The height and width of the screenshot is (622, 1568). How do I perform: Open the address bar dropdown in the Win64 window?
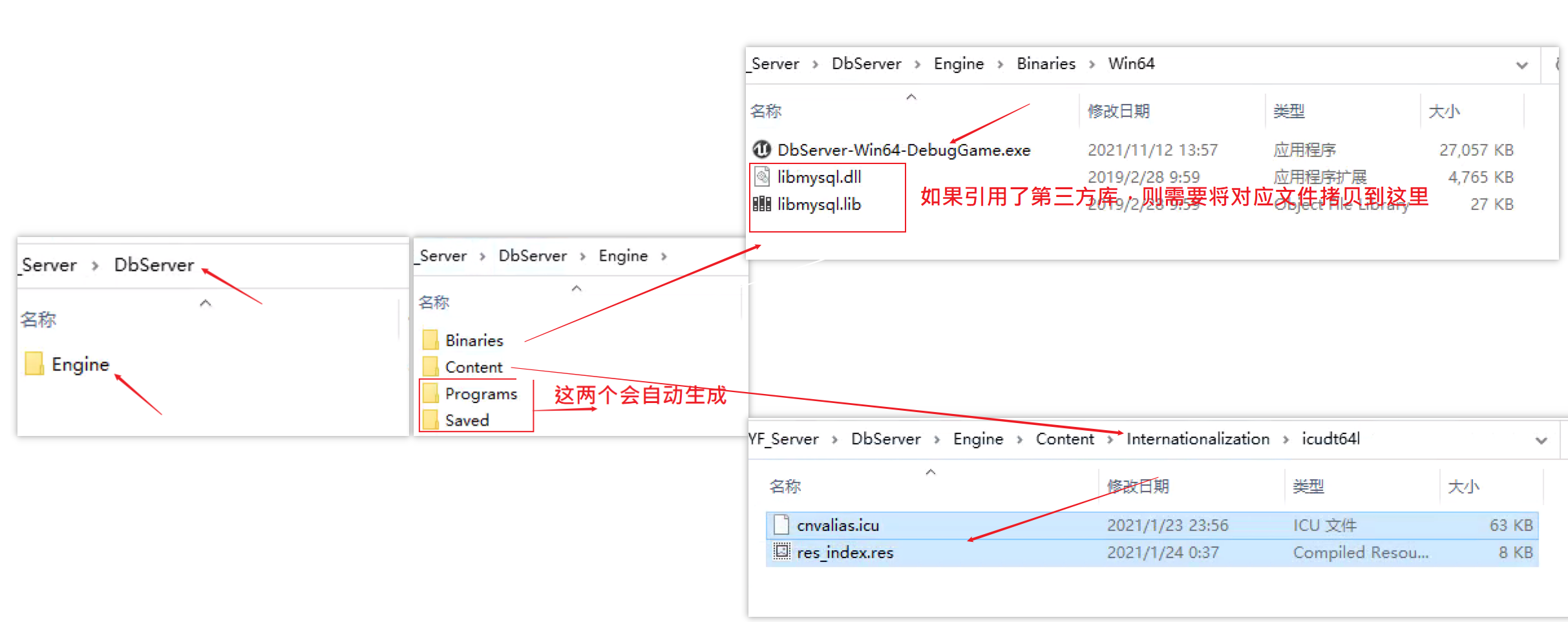pyautogui.click(x=1522, y=65)
